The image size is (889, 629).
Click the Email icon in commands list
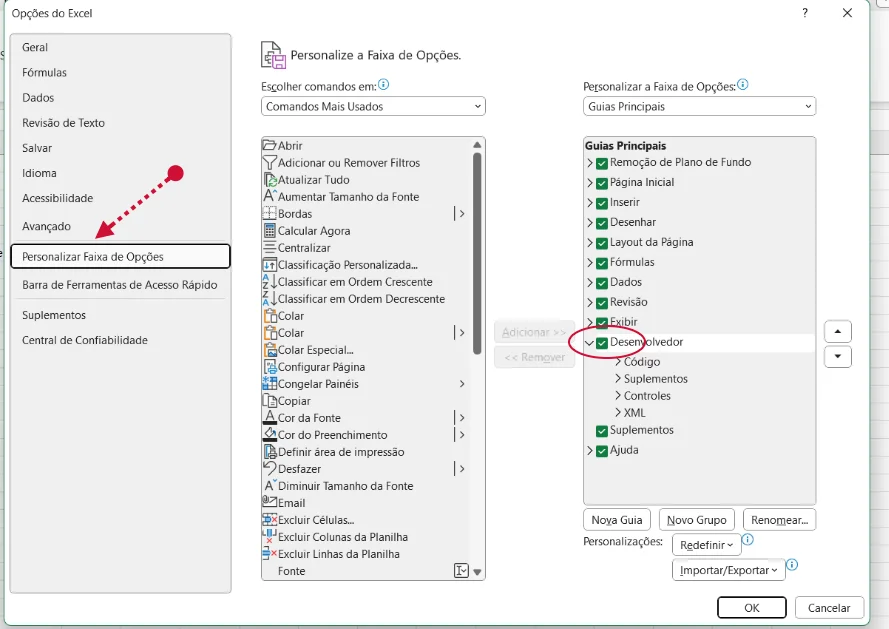click(269, 501)
